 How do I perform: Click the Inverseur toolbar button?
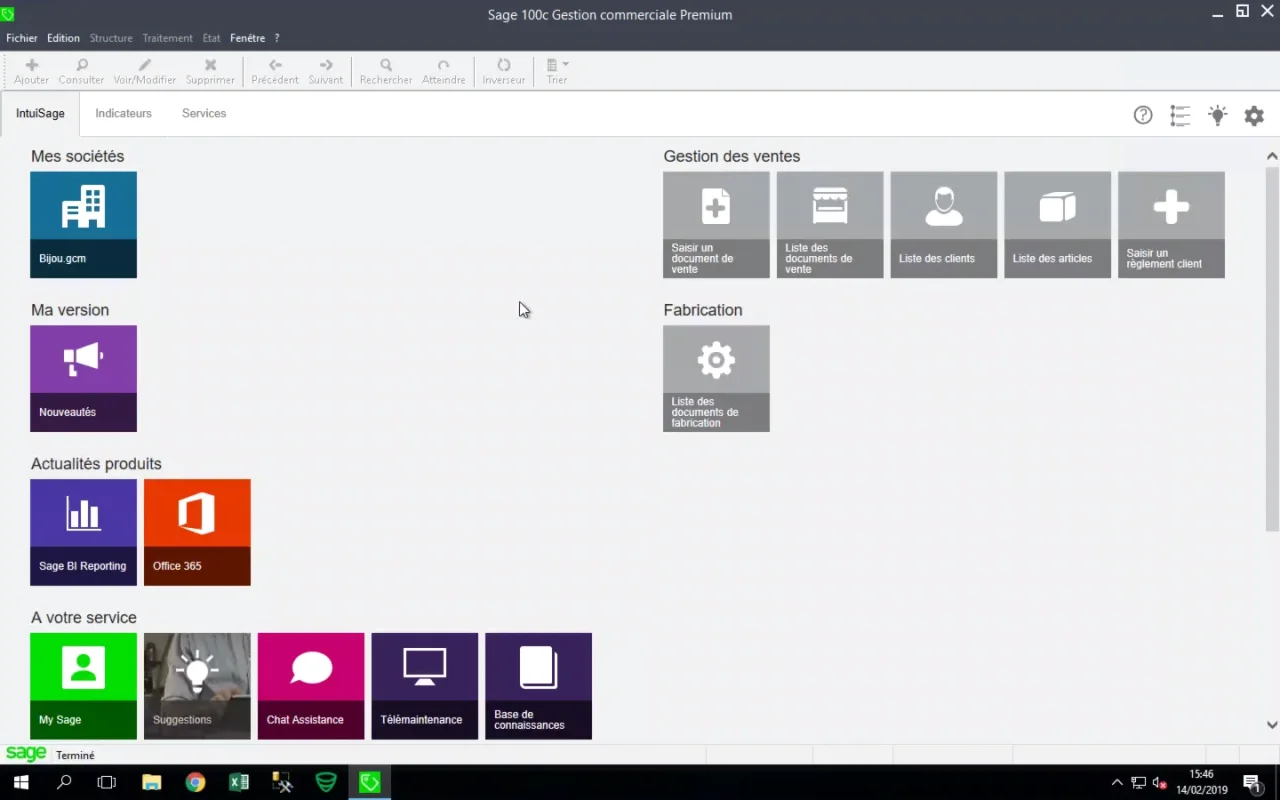[504, 71]
